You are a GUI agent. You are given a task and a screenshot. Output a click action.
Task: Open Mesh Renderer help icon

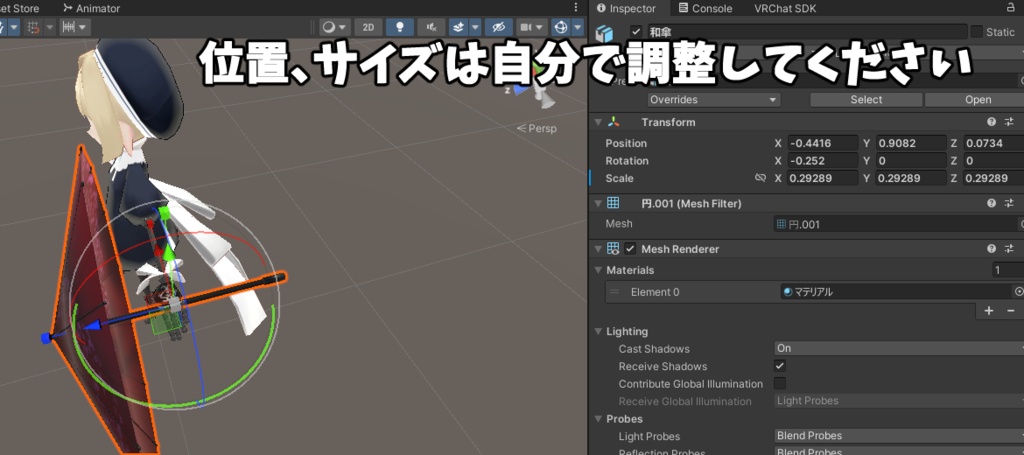pyautogui.click(x=991, y=249)
